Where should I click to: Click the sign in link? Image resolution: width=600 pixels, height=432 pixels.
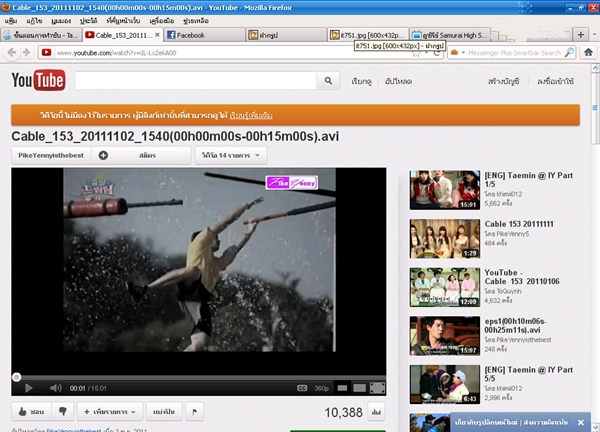[x=555, y=81]
